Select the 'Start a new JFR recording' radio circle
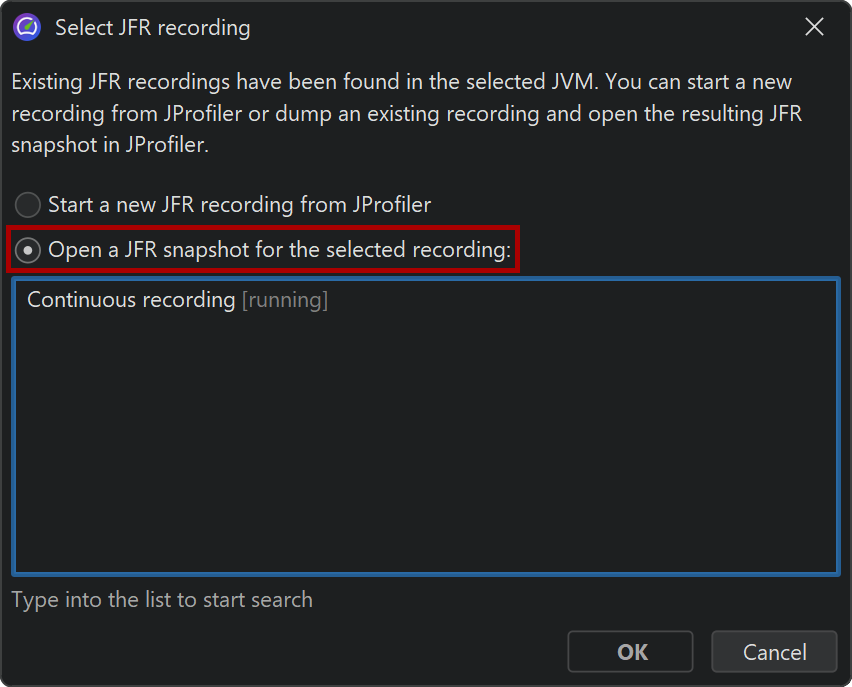 coord(28,205)
